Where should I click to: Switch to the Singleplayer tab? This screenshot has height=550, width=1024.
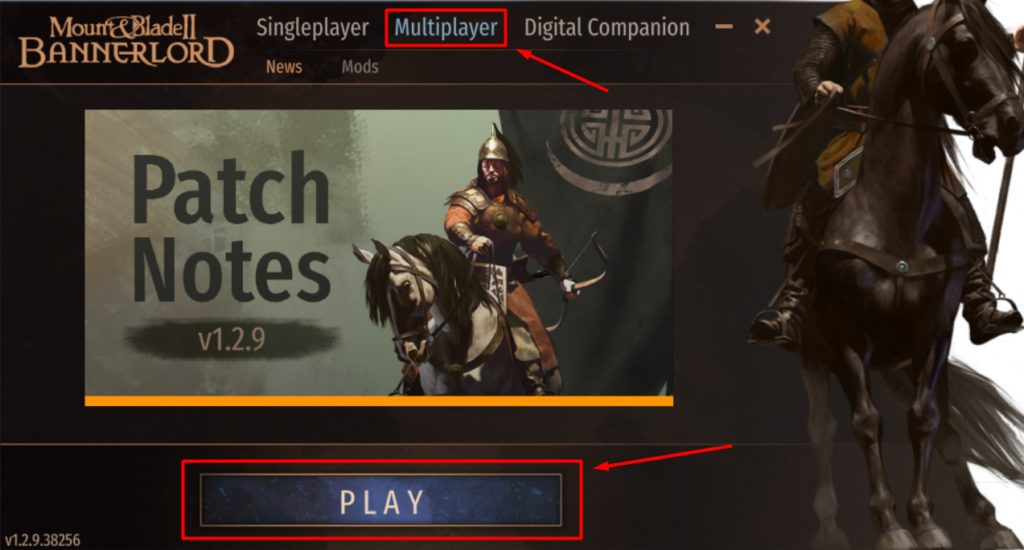point(312,28)
